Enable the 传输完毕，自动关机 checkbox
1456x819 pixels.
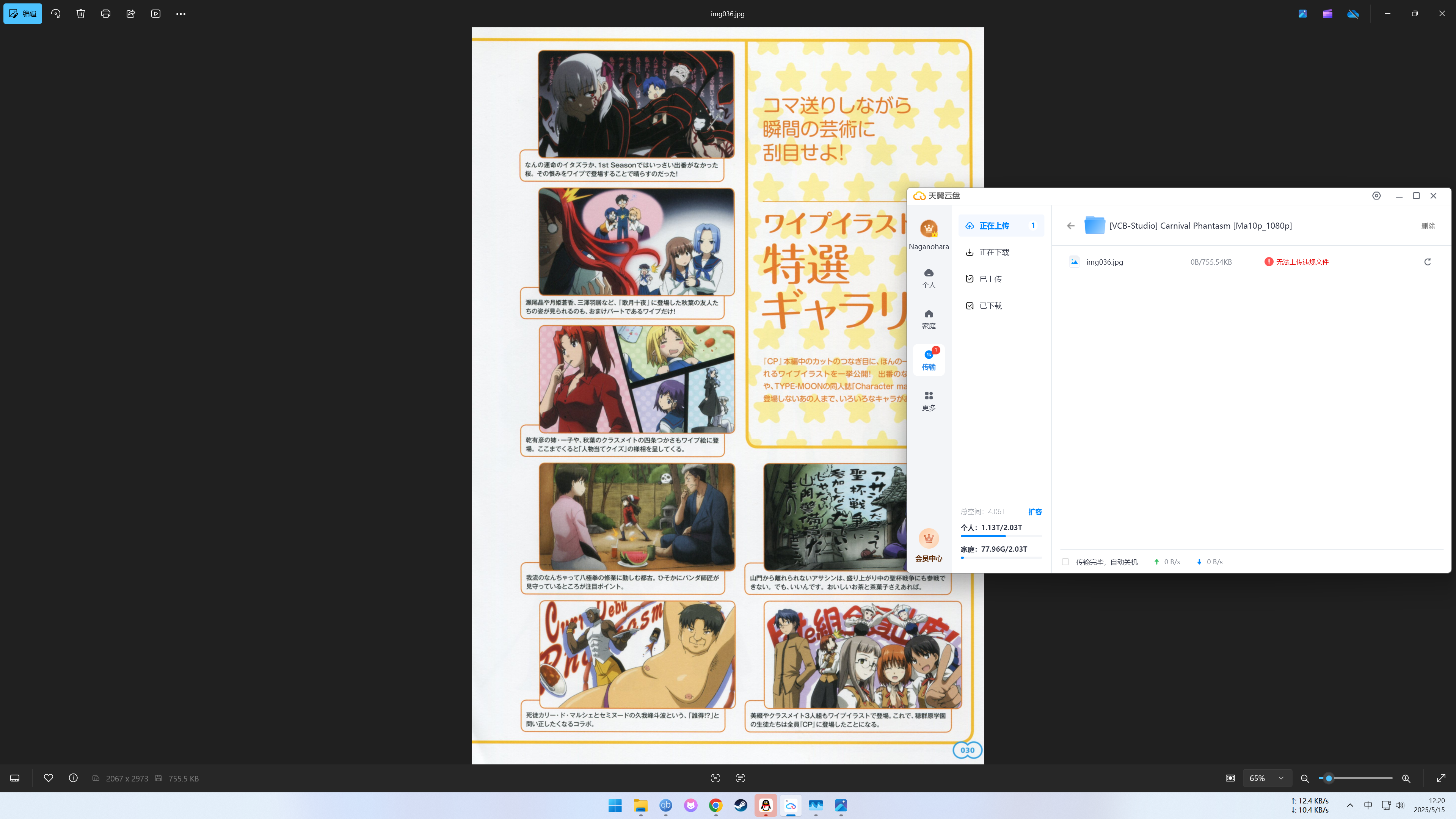point(1065,562)
